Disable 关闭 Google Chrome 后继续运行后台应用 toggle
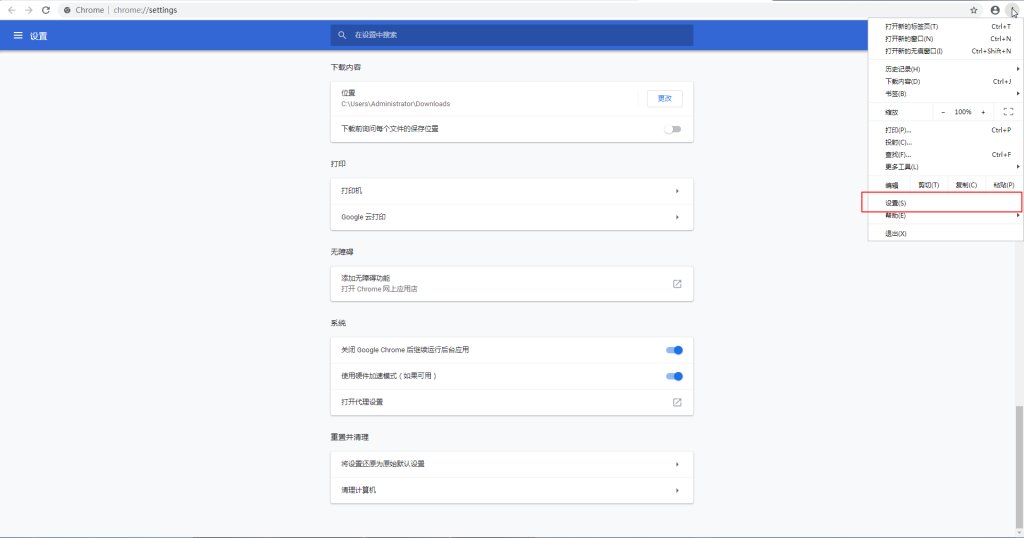 [x=674, y=350]
